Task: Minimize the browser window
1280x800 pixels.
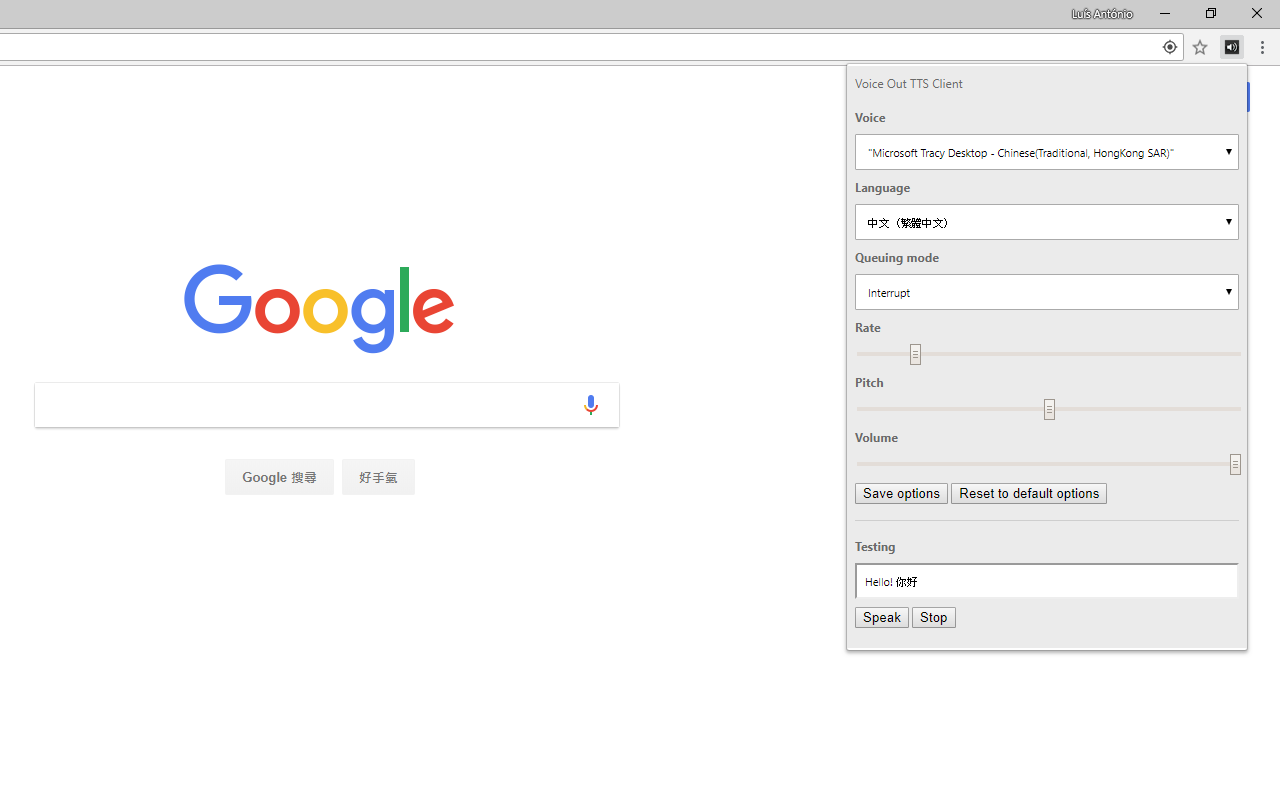Action: [1165, 14]
